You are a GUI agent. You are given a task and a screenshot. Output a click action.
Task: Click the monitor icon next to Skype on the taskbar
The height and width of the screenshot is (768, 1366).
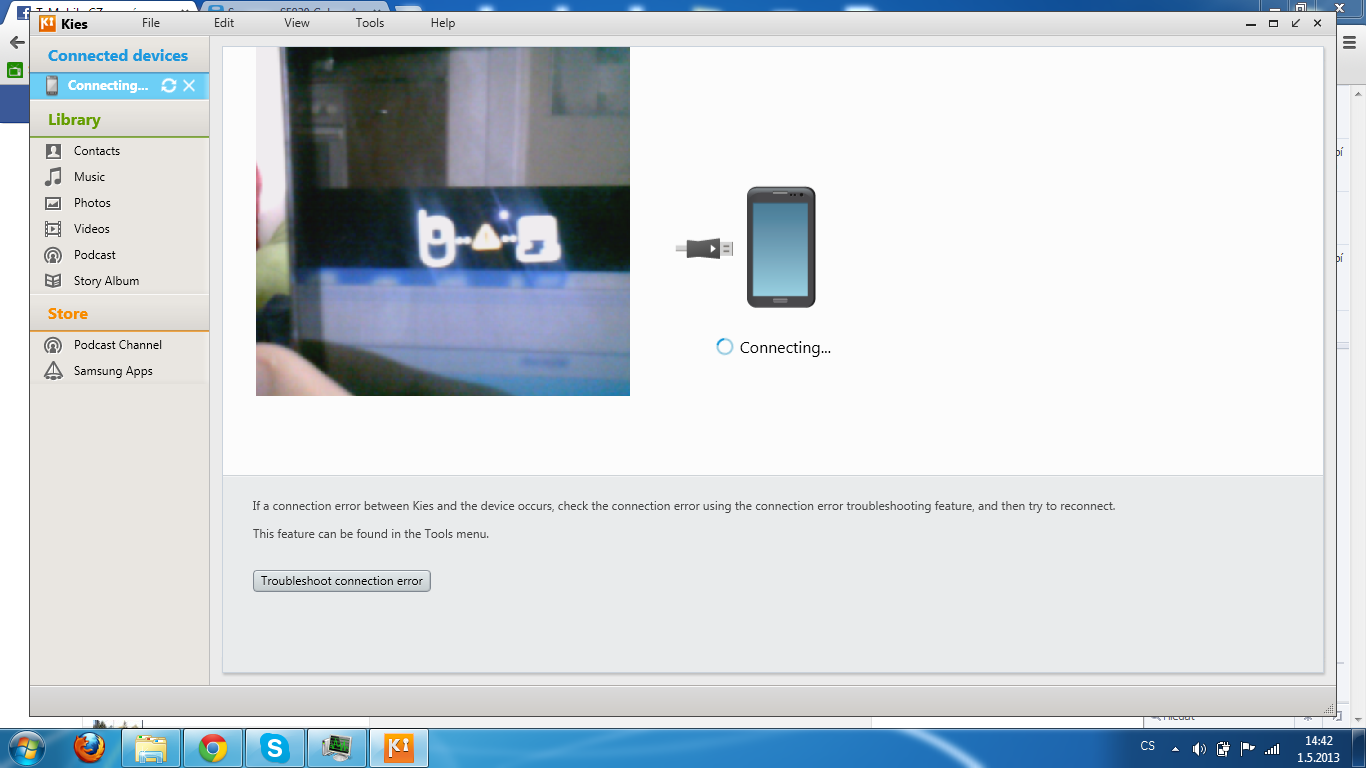point(336,748)
